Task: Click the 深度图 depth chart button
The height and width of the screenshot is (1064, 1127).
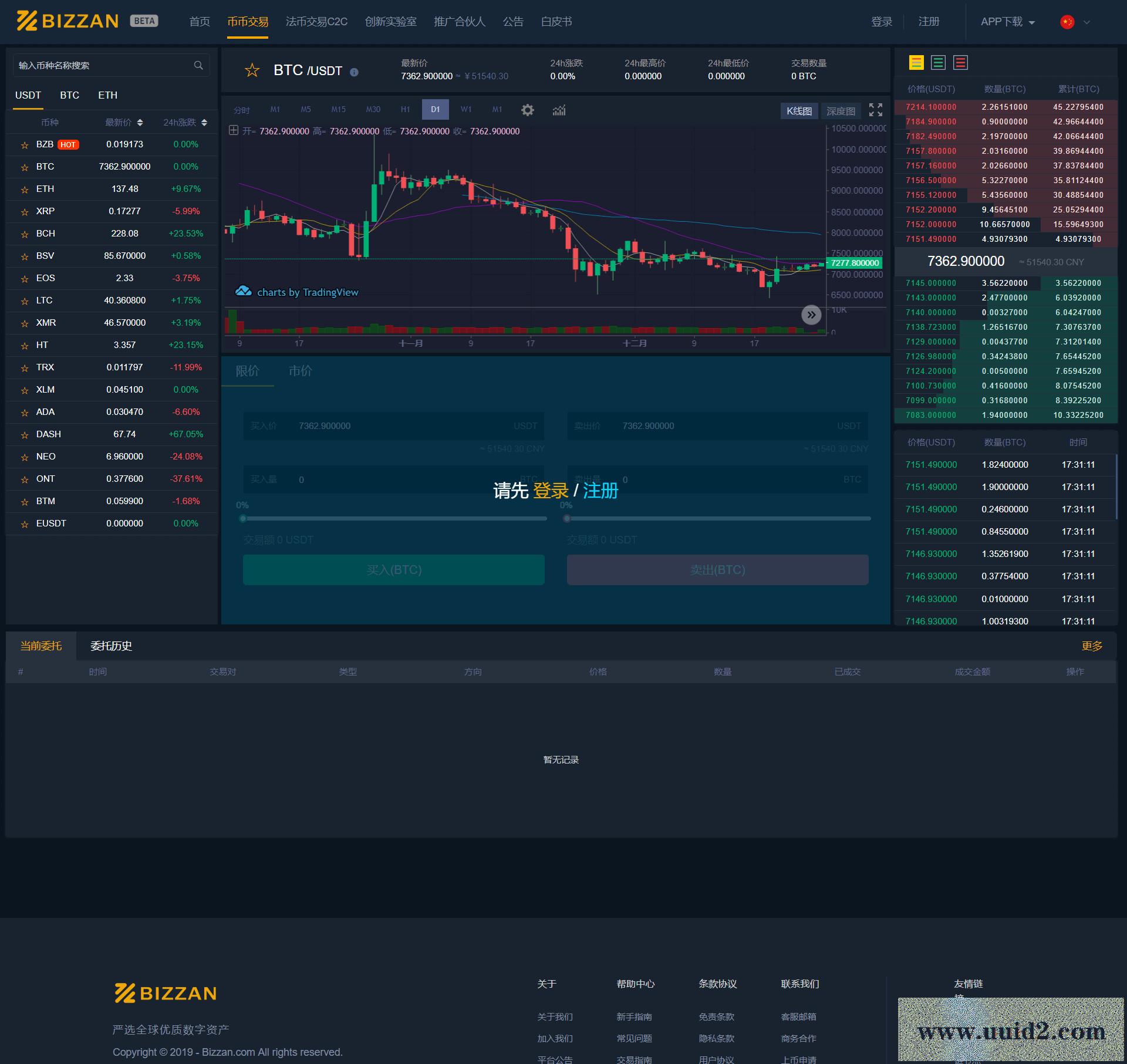Action: (x=841, y=111)
